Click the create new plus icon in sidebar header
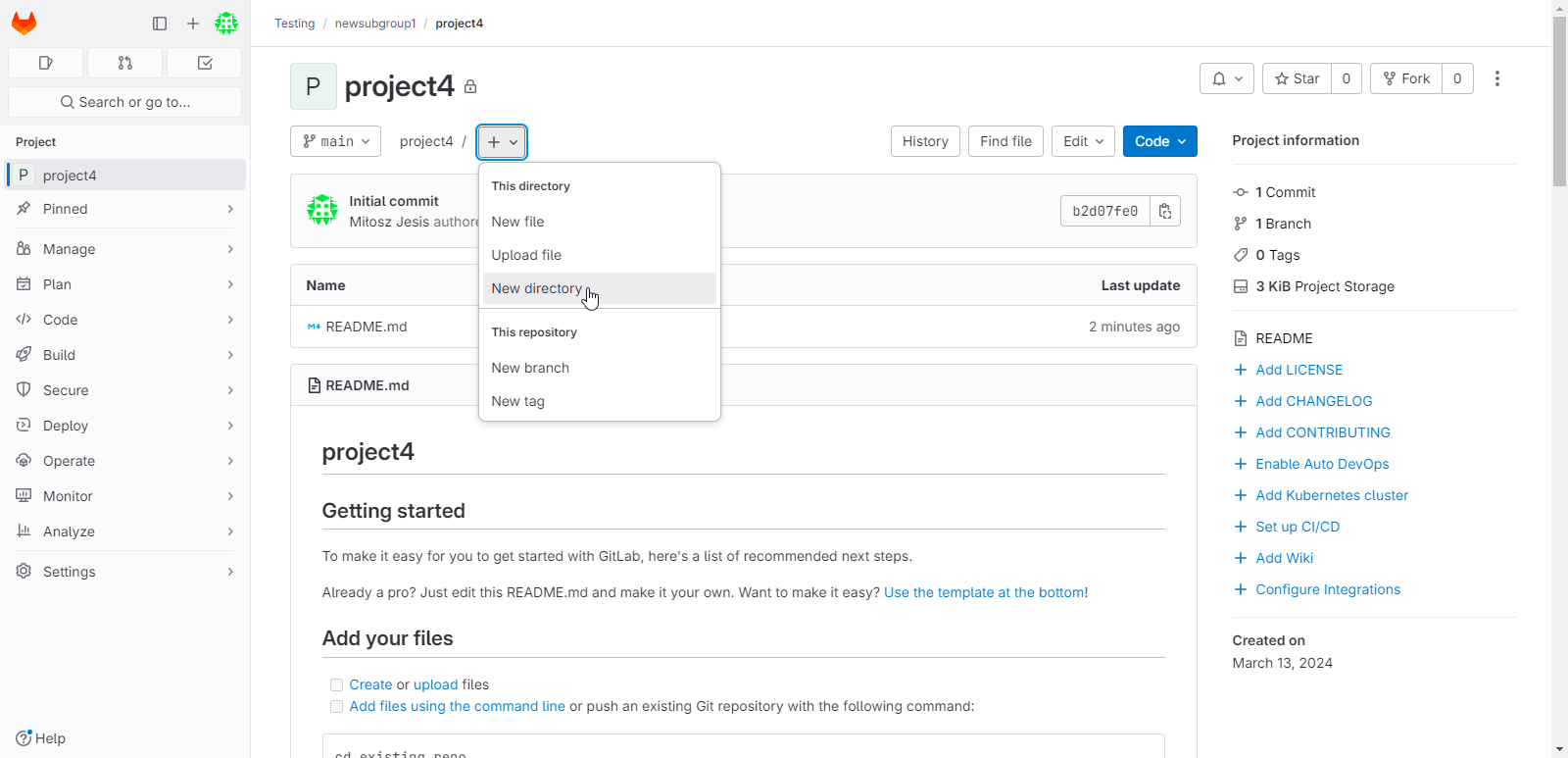The height and width of the screenshot is (758, 1568). 193,24
